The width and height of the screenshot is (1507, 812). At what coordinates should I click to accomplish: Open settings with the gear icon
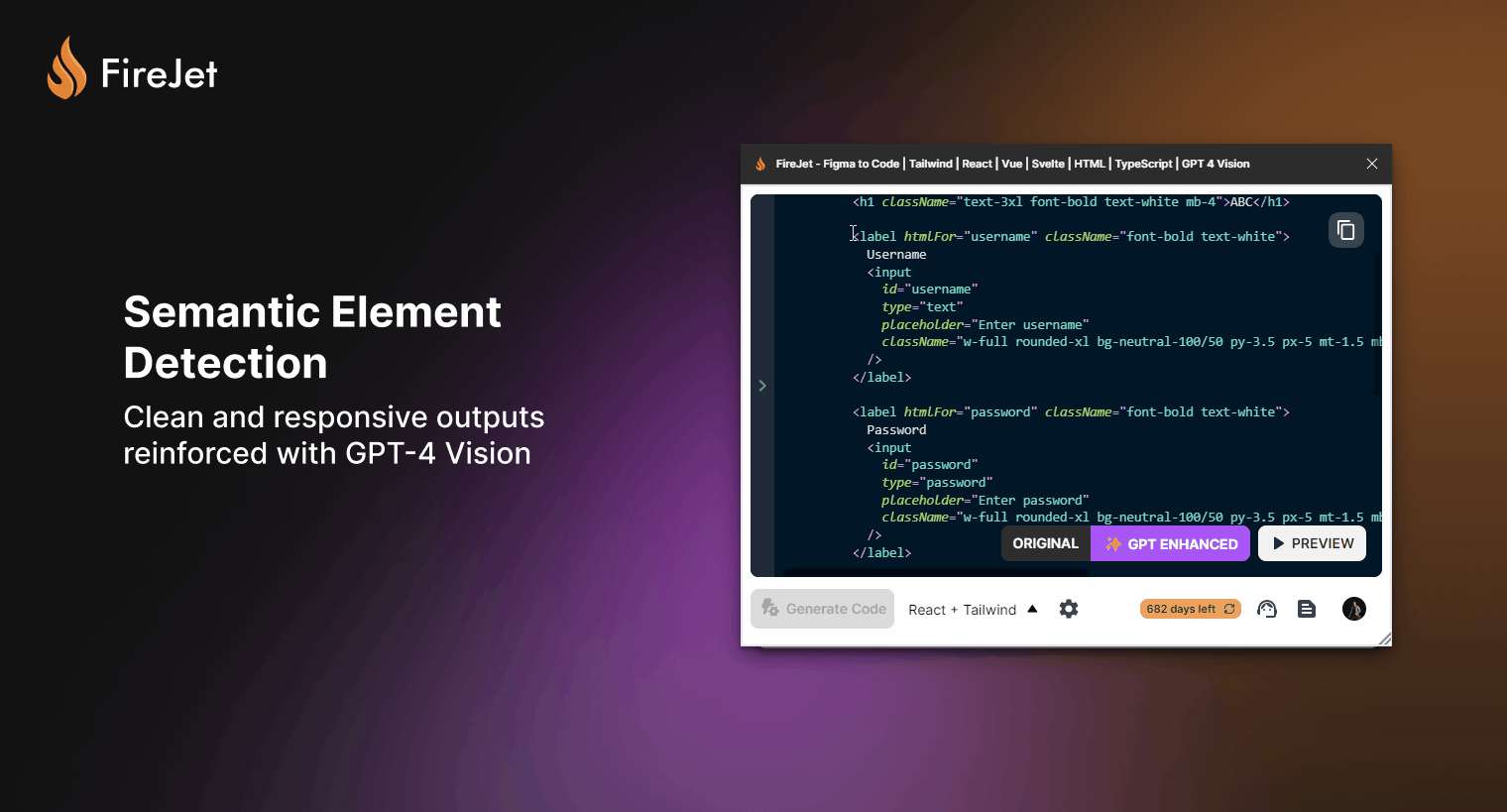pos(1068,609)
